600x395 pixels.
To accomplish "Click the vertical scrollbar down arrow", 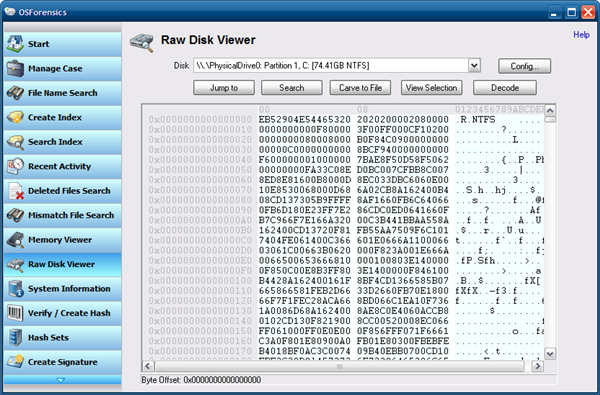I will tap(550, 354).
